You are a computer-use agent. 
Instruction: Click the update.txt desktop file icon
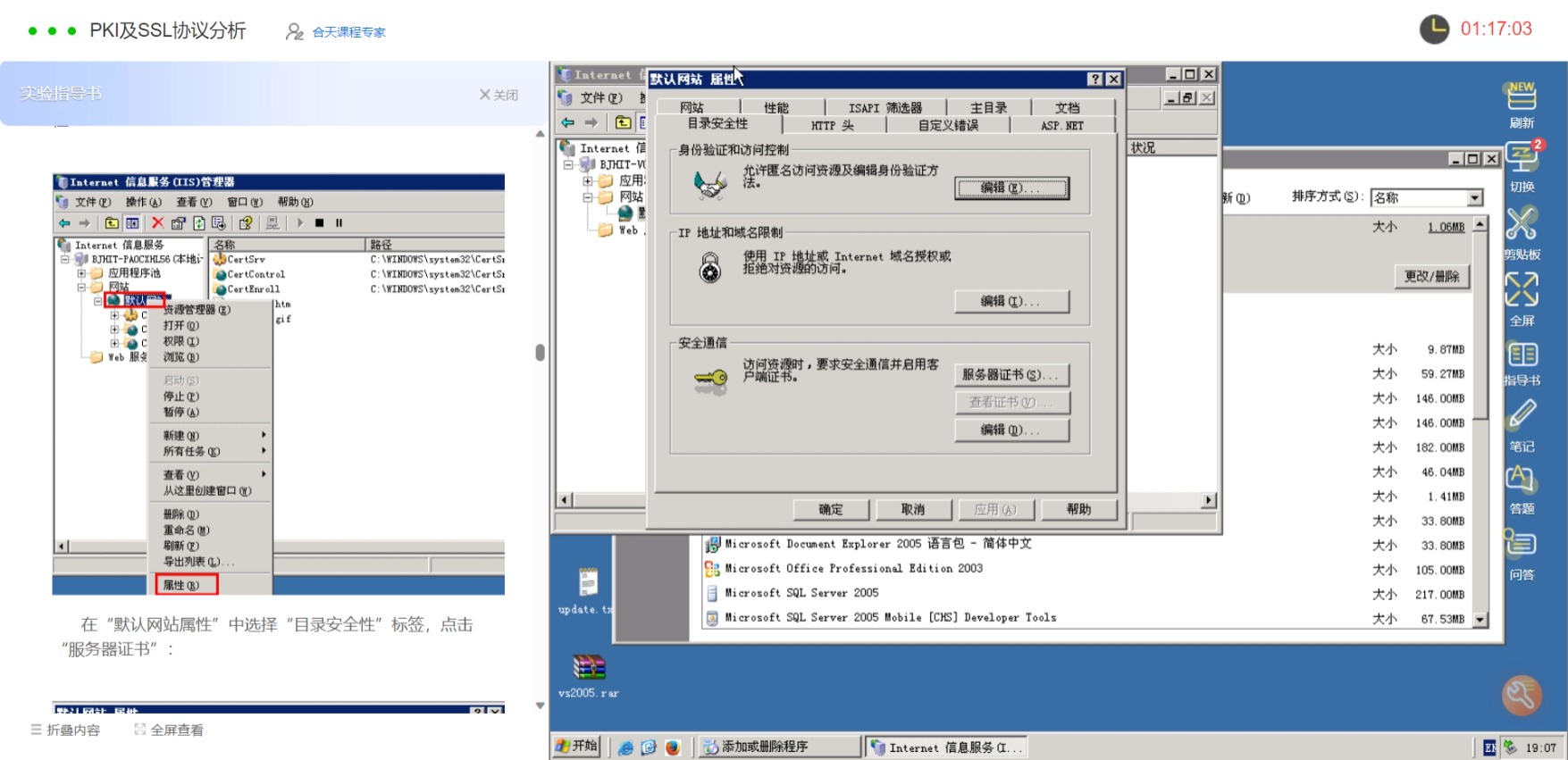click(587, 582)
